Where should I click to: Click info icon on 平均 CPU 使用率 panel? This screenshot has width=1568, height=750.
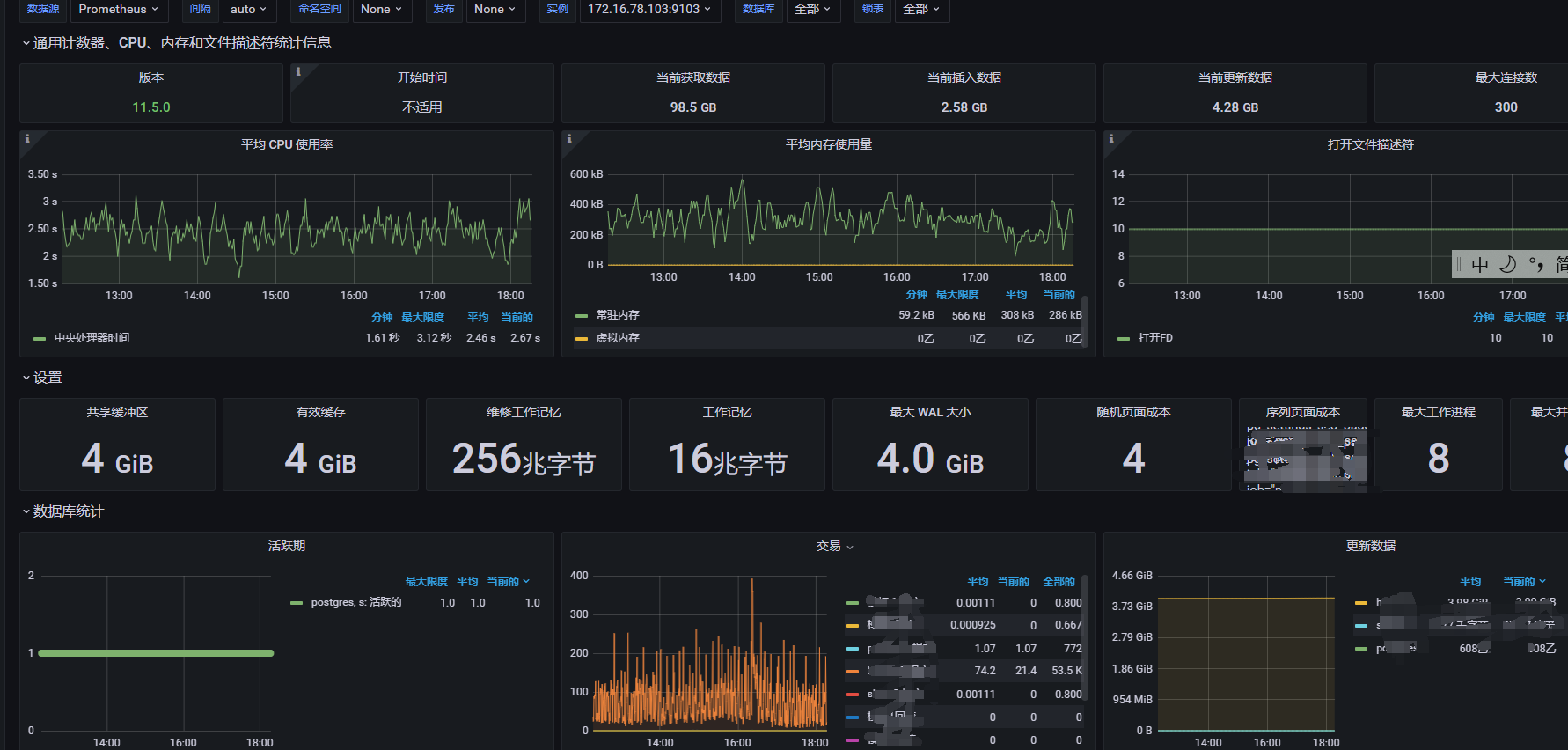coord(27,138)
